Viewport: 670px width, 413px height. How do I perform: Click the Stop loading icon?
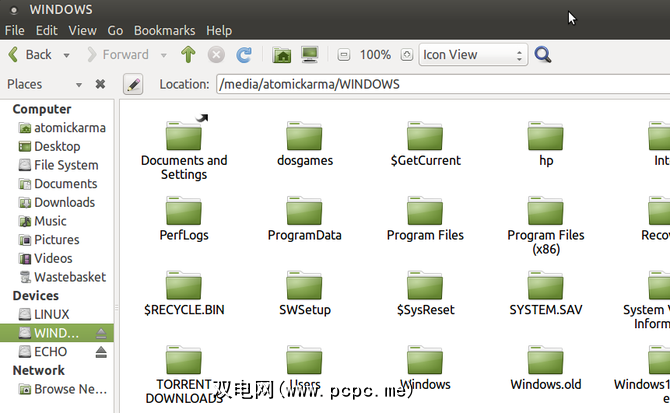pyautogui.click(x=216, y=55)
